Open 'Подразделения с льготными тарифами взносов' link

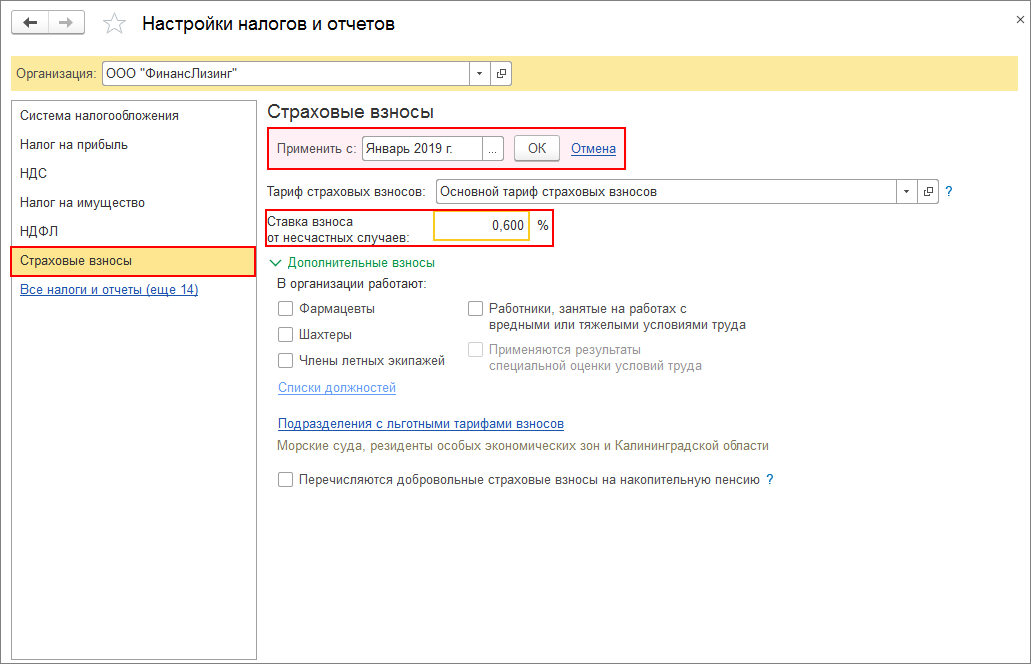(420, 424)
